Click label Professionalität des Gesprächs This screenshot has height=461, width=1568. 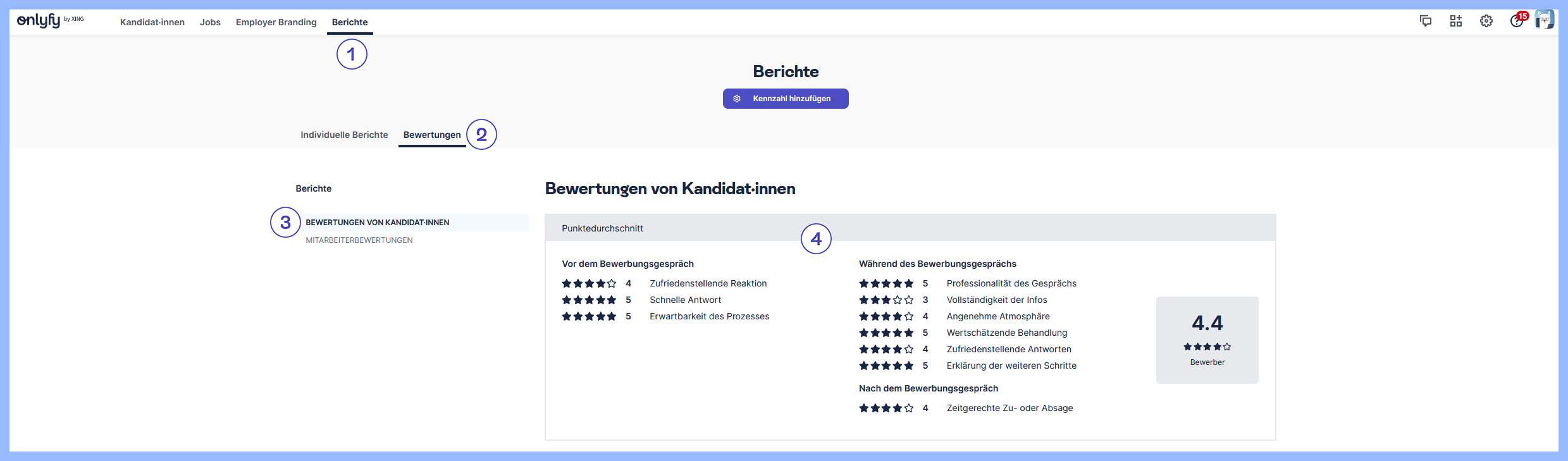tap(1011, 283)
